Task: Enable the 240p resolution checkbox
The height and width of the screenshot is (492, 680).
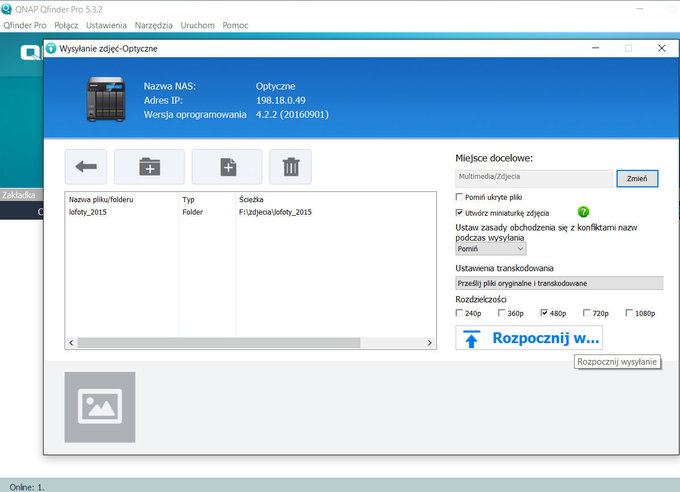Action: click(459, 313)
